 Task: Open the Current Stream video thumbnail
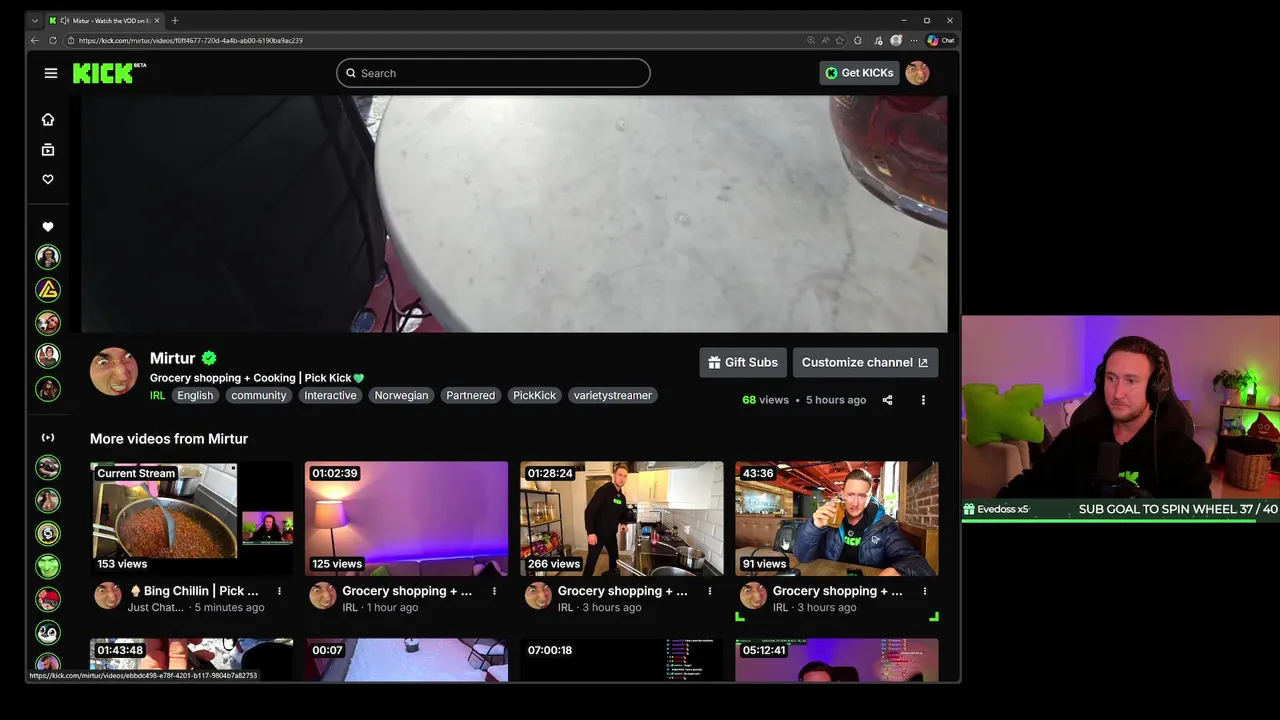pyautogui.click(x=191, y=518)
